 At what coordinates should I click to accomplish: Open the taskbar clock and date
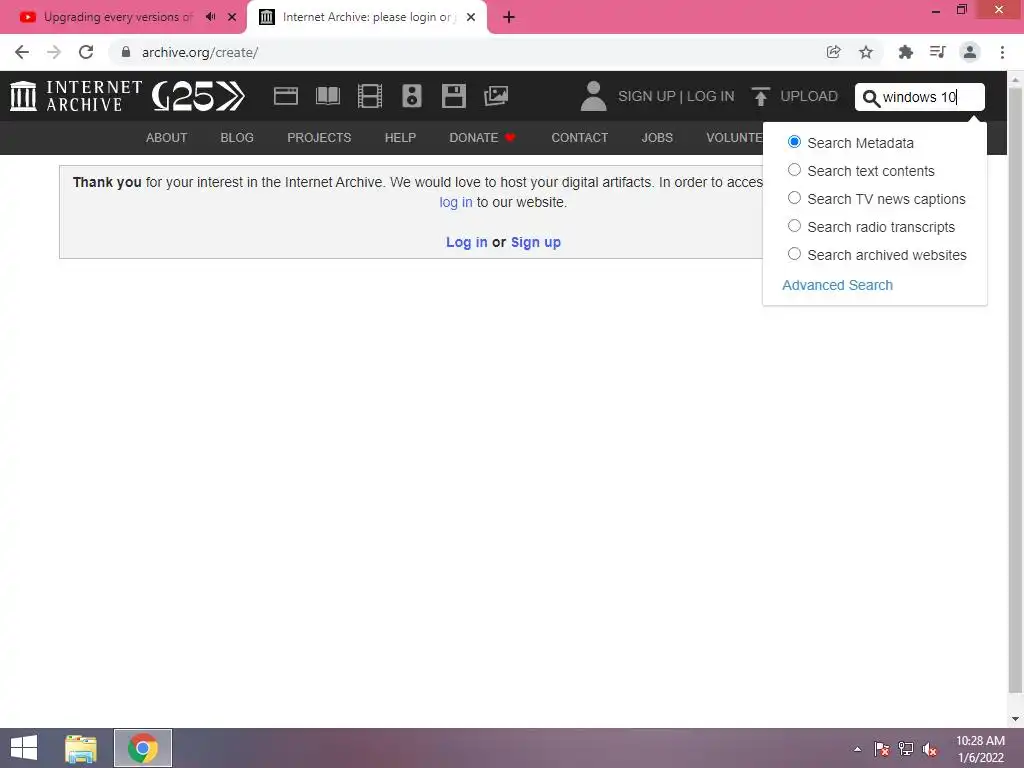click(980, 749)
